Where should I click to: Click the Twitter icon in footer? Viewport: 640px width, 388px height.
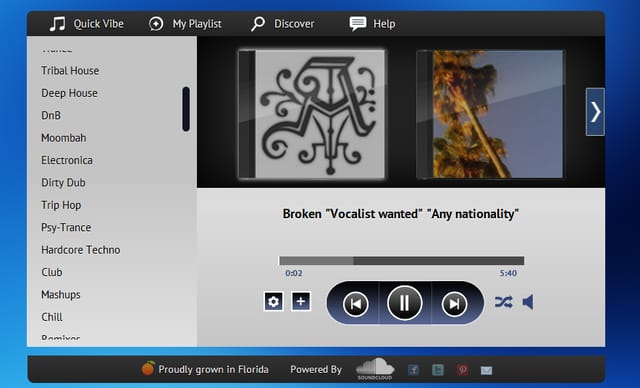[438, 370]
